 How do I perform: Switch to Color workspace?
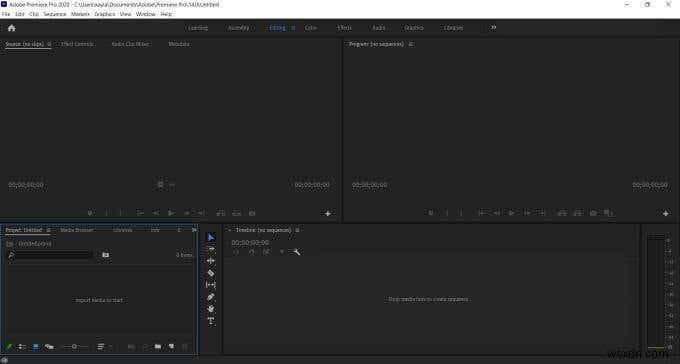click(311, 28)
